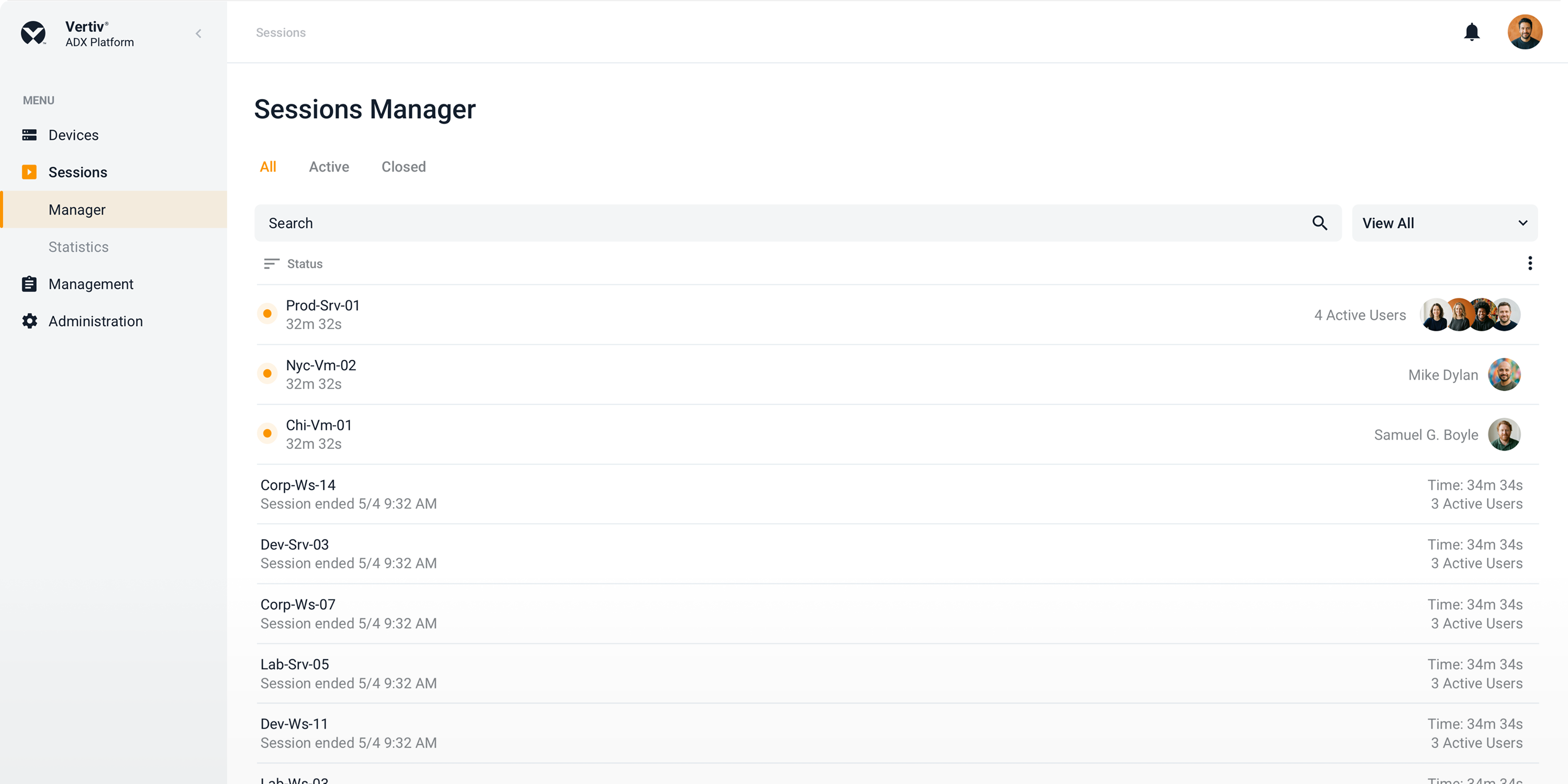Switch to the Closed tab
The height and width of the screenshot is (784, 1568).
(403, 167)
